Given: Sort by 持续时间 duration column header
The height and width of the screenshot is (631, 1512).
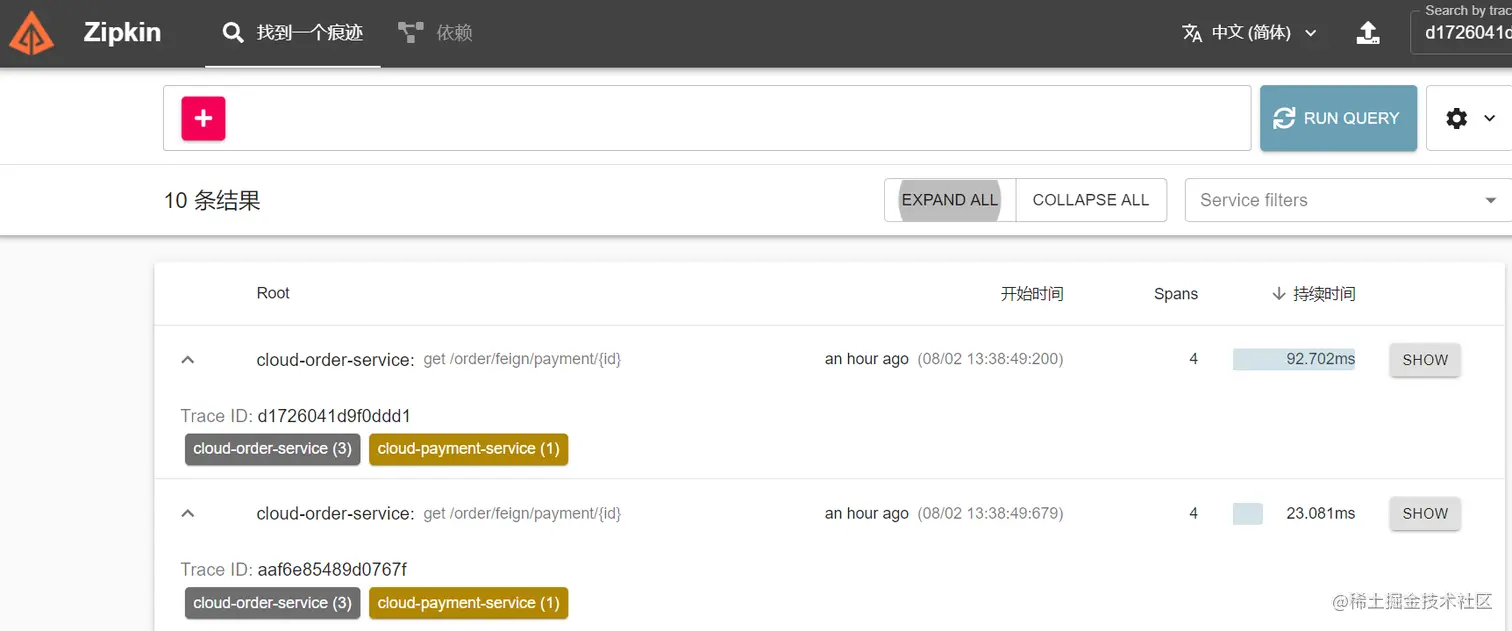Looking at the screenshot, I should 1314,294.
